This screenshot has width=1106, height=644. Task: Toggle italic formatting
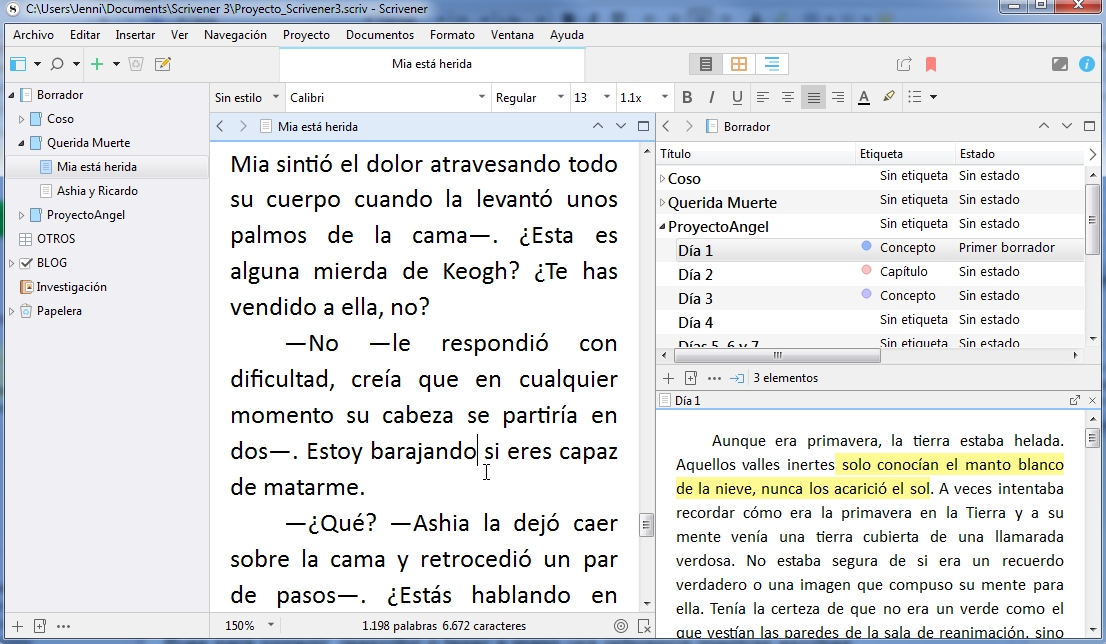tap(712, 97)
